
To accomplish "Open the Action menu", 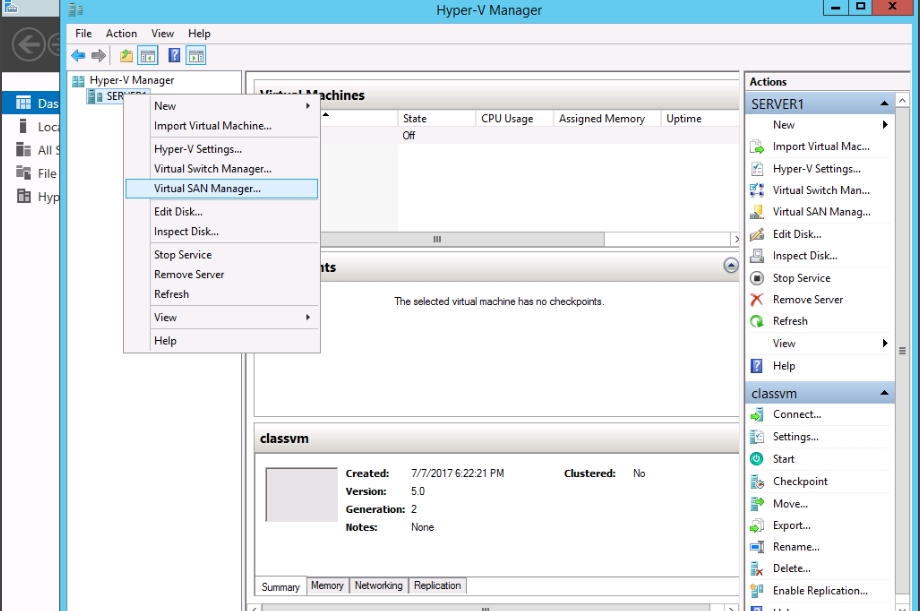I will click(x=121, y=33).
